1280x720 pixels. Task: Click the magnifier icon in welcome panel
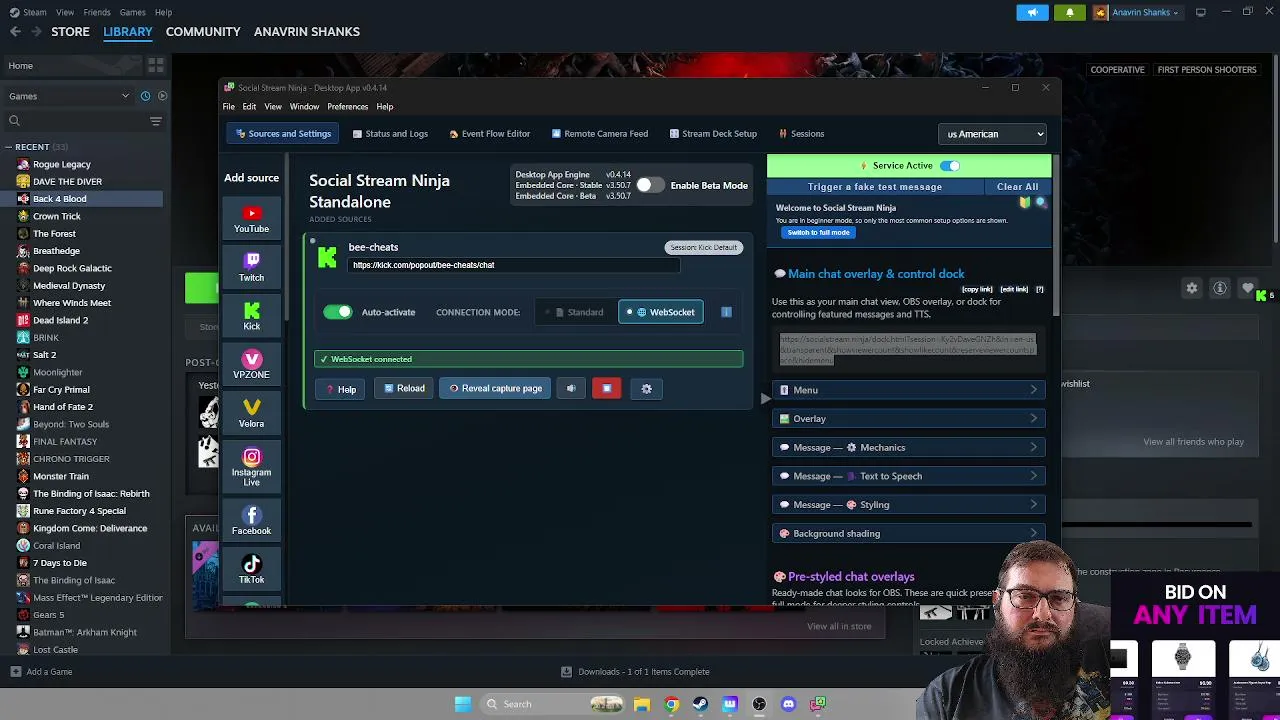click(1040, 203)
